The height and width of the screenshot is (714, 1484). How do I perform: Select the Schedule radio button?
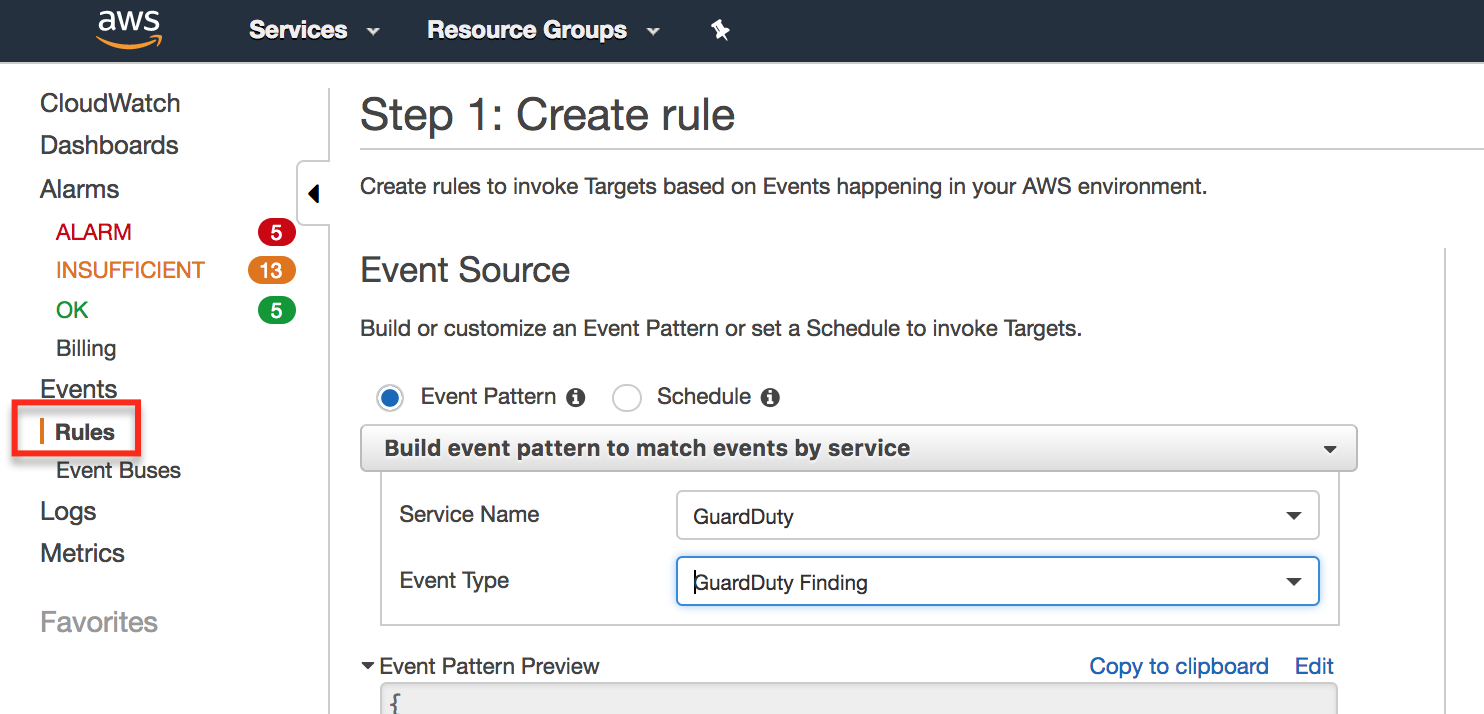tap(627, 398)
